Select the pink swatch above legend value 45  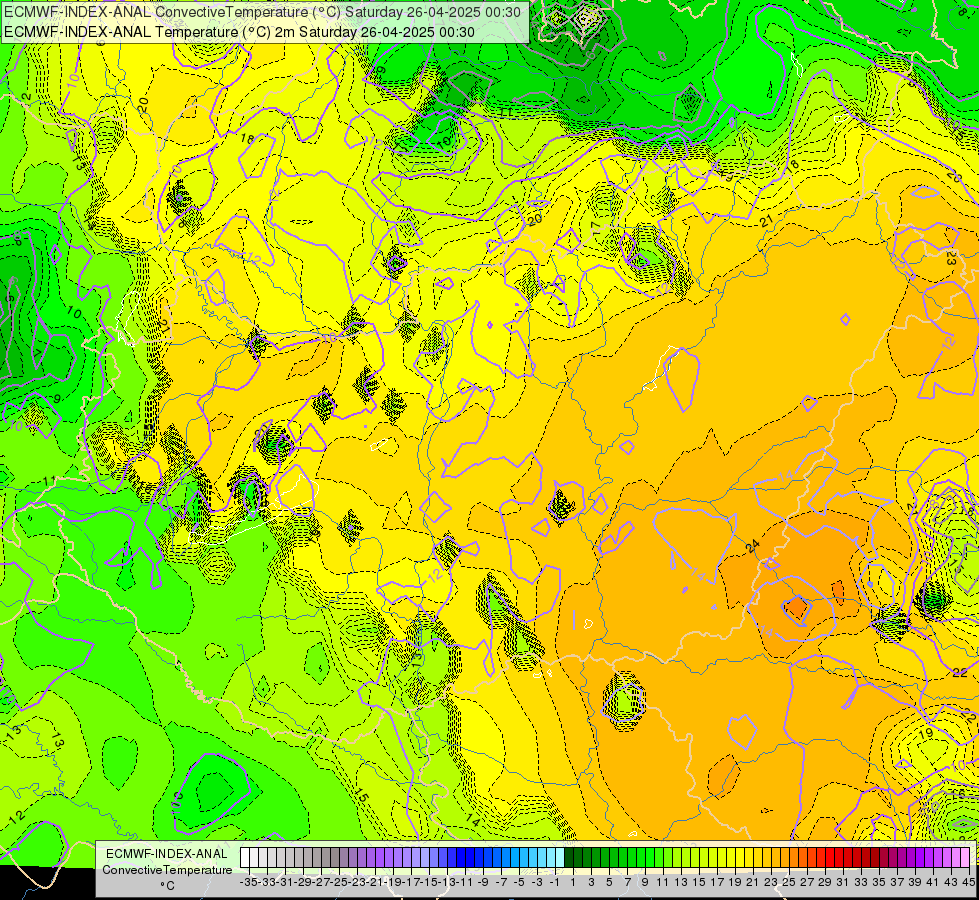(965, 857)
